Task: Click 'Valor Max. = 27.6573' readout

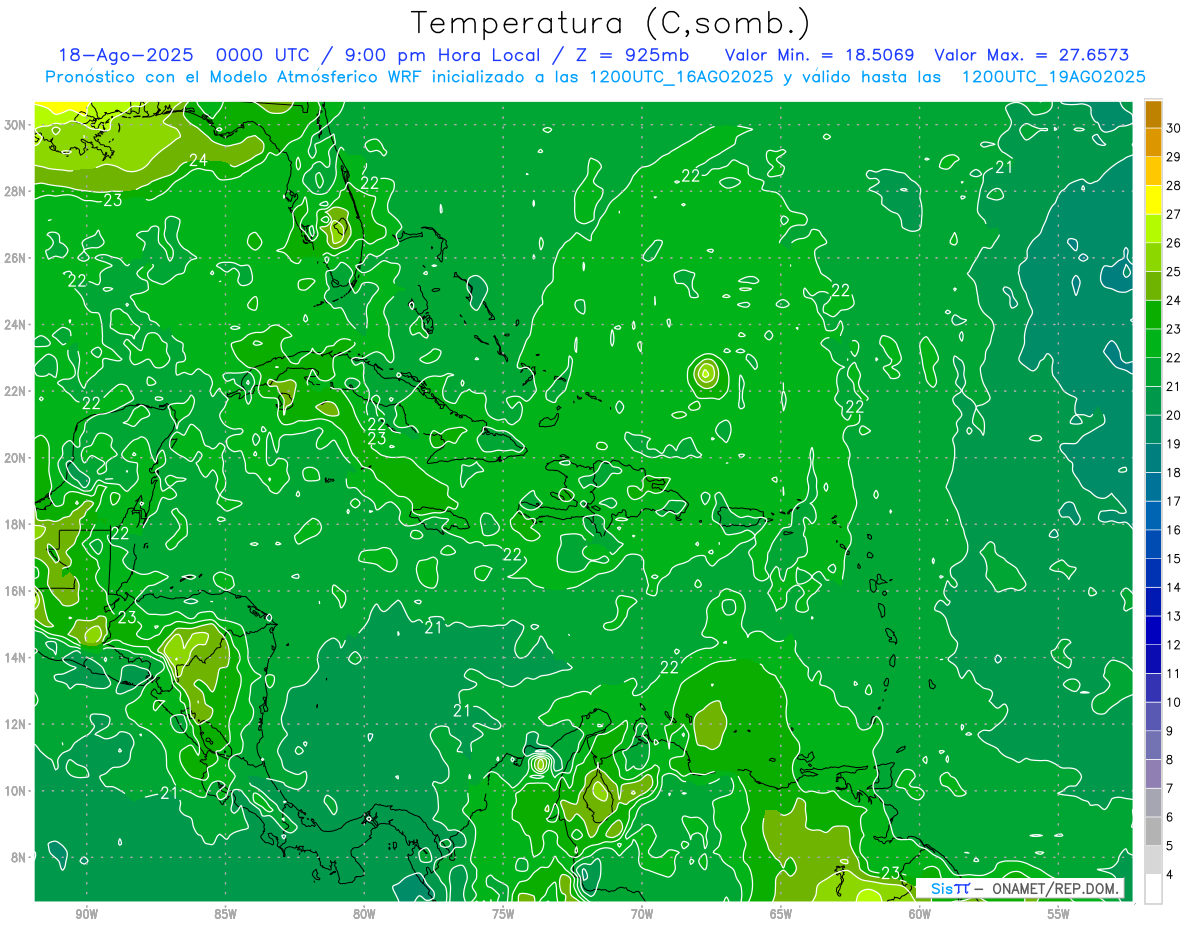Action: point(1032,56)
